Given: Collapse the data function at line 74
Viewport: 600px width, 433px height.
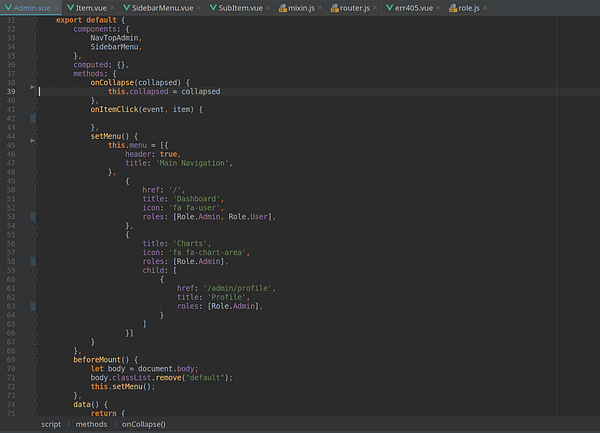Looking at the screenshot, I should [x=36, y=404].
